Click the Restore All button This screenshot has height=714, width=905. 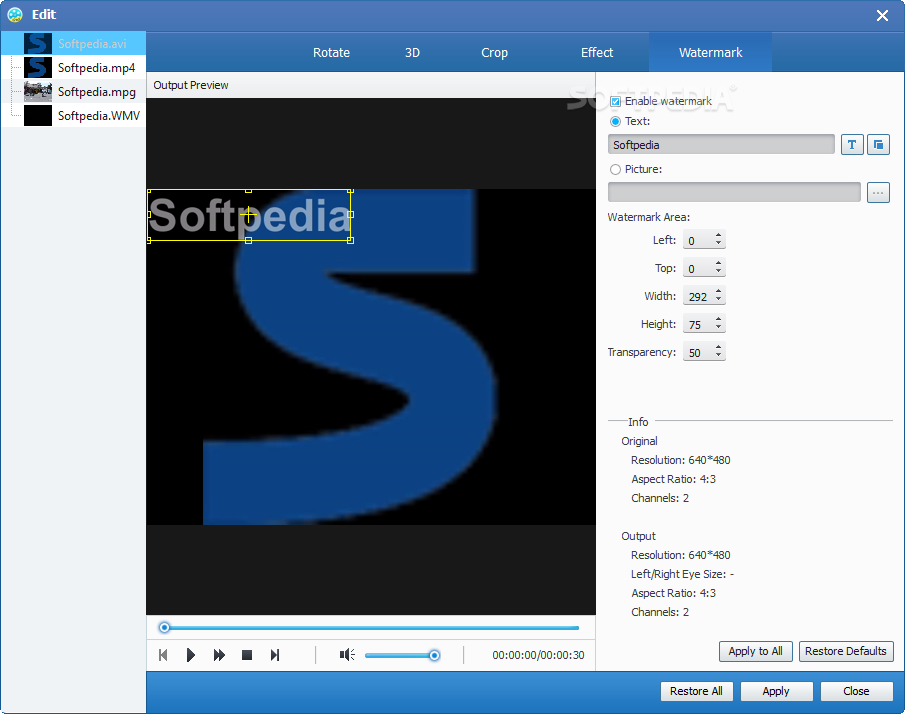696,691
